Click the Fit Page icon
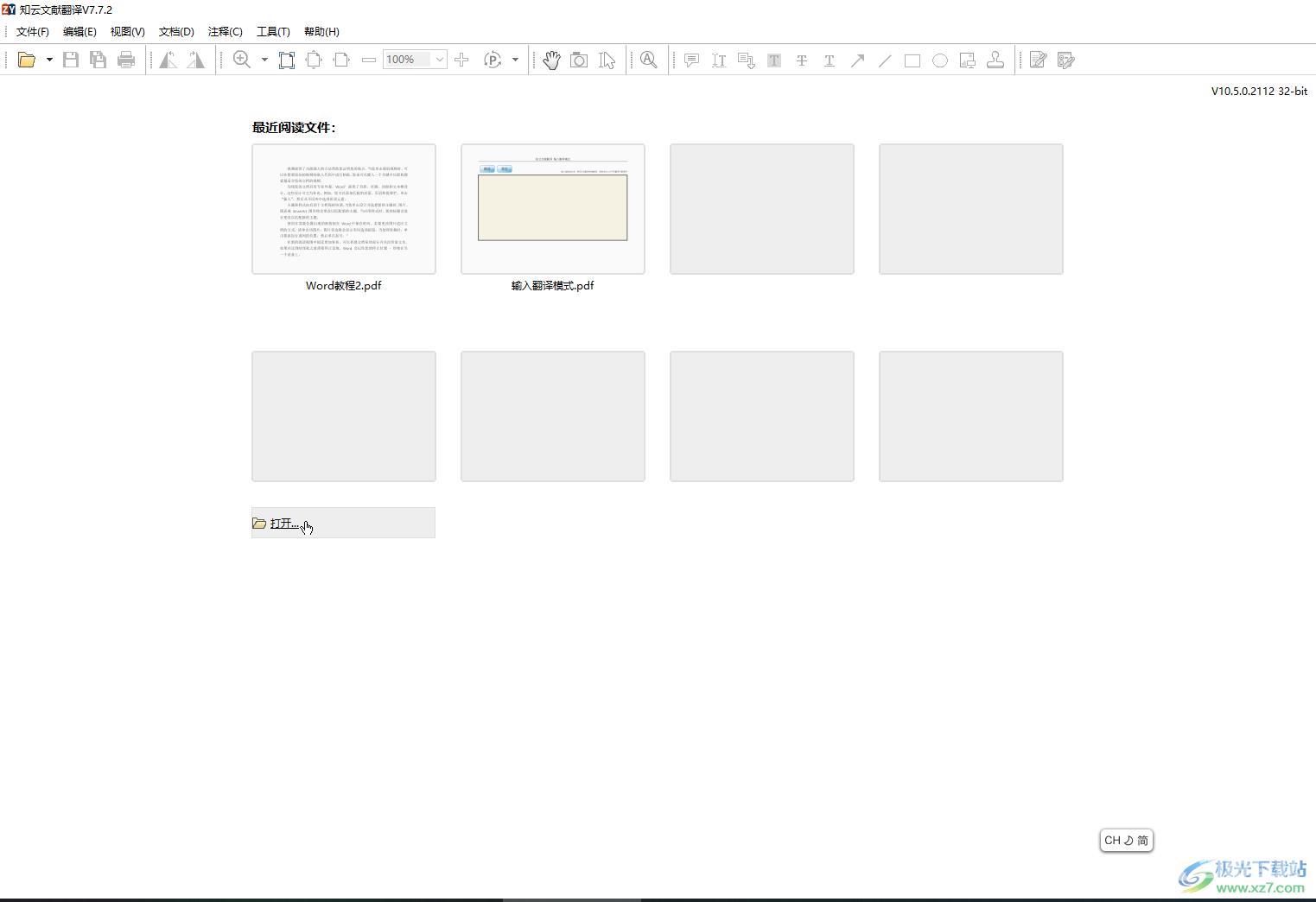This screenshot has width=1316, height=902. pos(314,60)
